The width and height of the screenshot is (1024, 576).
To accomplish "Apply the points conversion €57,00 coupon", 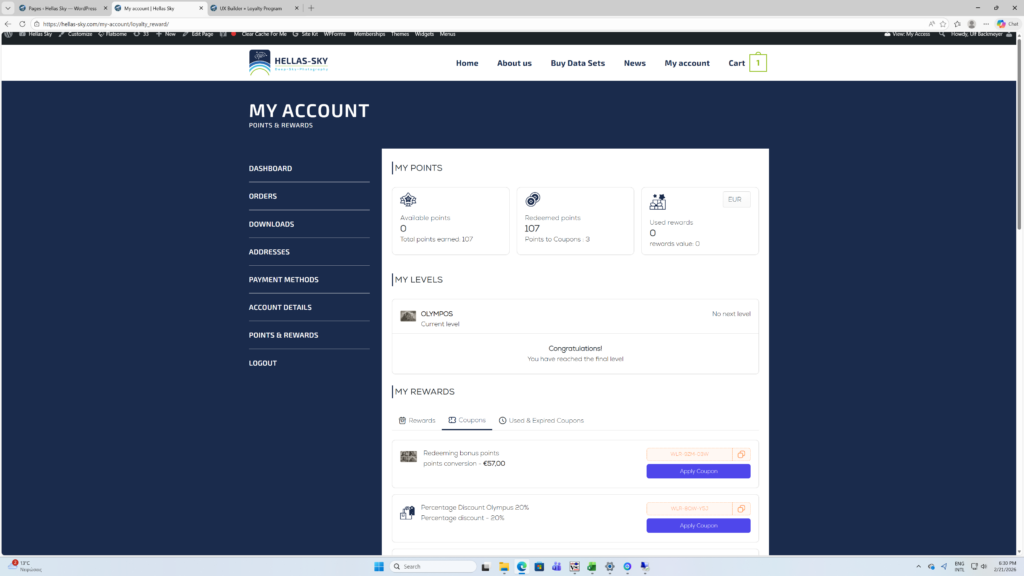I will (x=698, y=471).
